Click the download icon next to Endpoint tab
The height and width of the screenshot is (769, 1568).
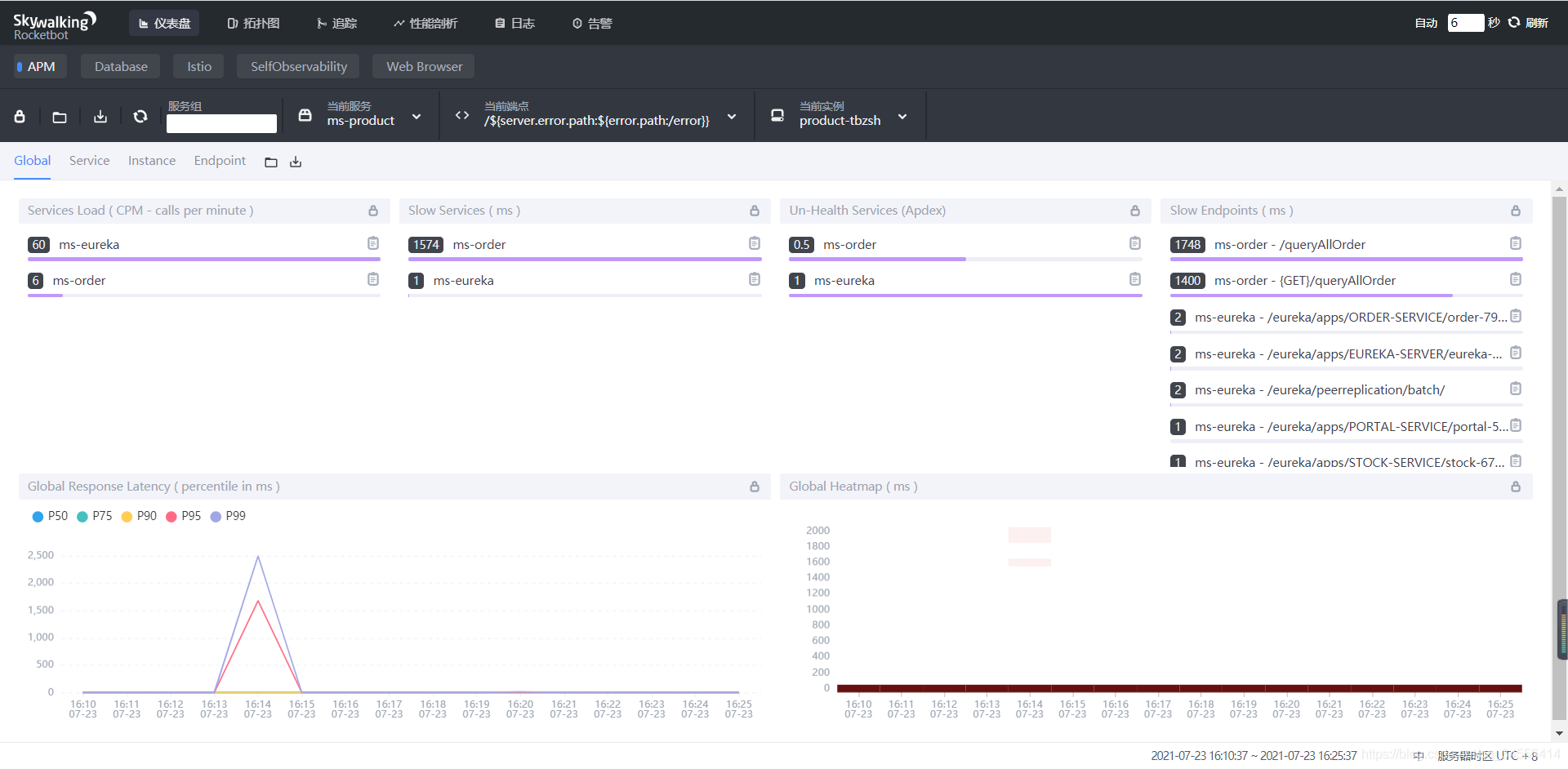[296, 162]
